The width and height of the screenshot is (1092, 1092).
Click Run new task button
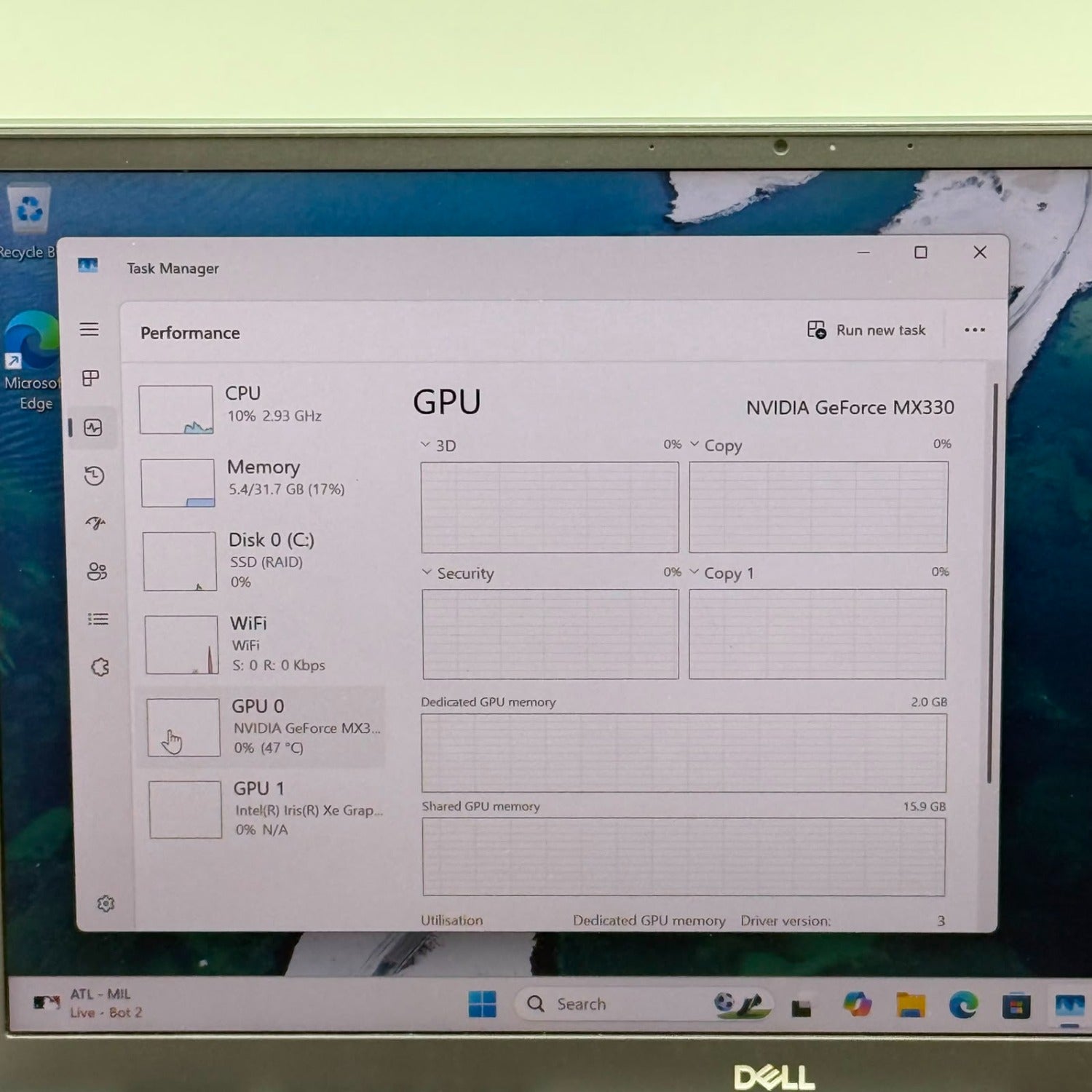(x=866, y=330)
